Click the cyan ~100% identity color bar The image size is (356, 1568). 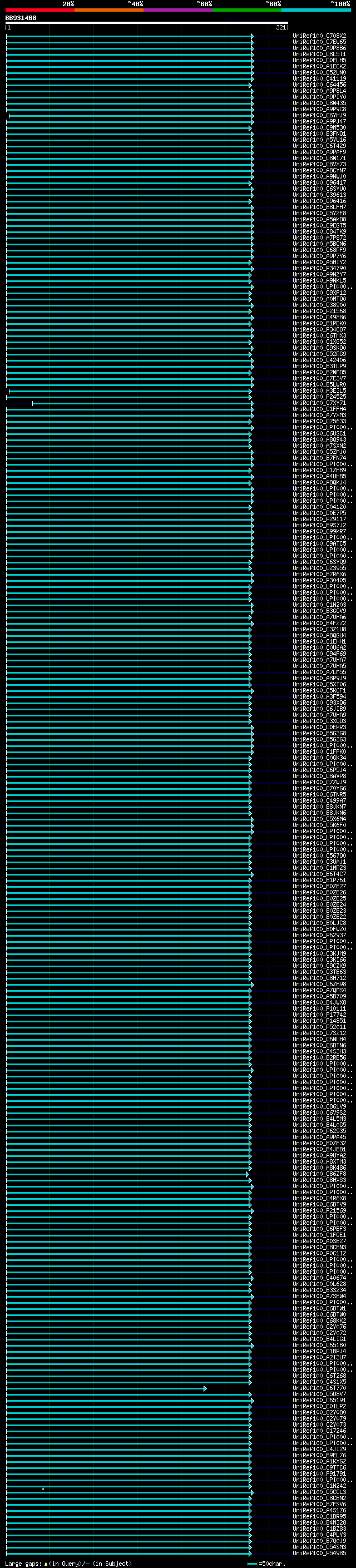(316, 10)
